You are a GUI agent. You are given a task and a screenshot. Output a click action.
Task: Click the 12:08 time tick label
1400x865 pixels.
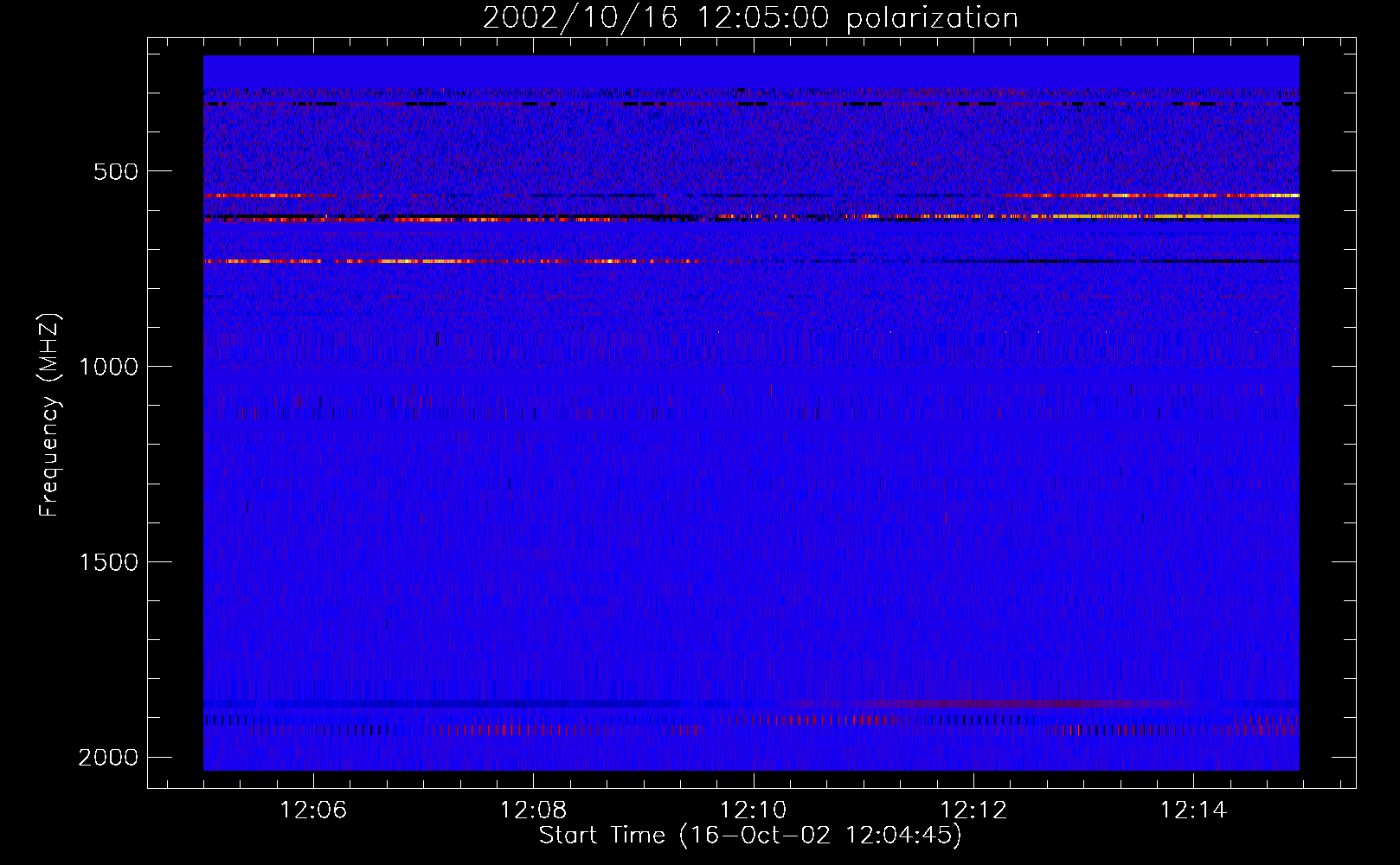534,811
